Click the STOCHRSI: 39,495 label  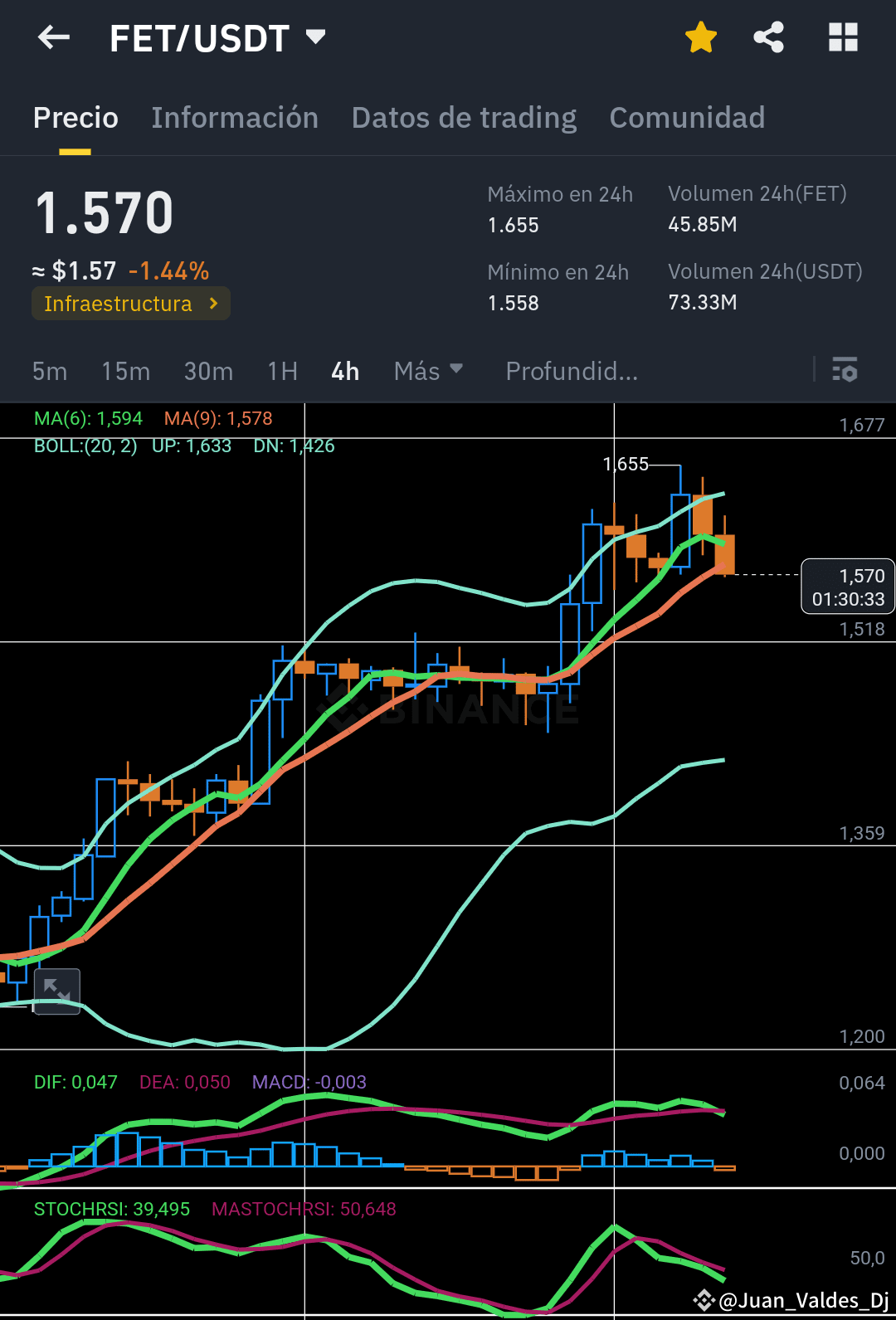(x=112, y=1209)
